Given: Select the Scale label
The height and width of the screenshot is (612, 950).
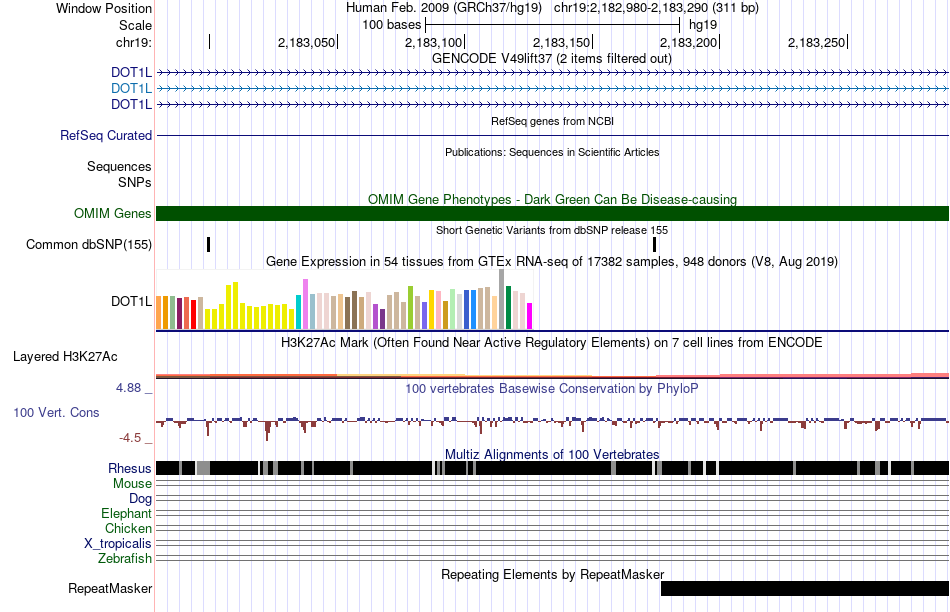Looking at the screenshot, I should click(x=135, y=25).
